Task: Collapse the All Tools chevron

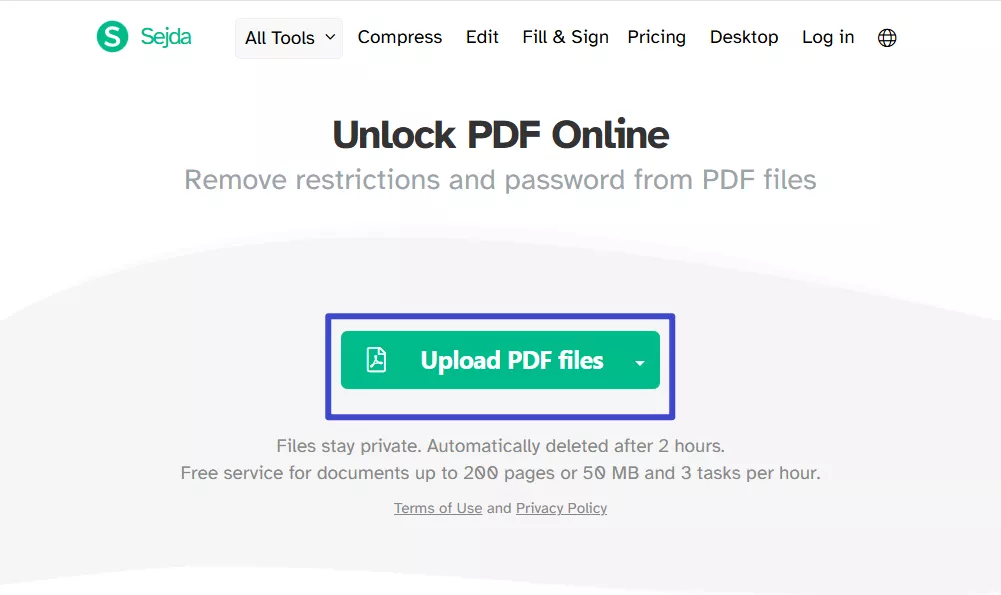Action: (330, 37)
